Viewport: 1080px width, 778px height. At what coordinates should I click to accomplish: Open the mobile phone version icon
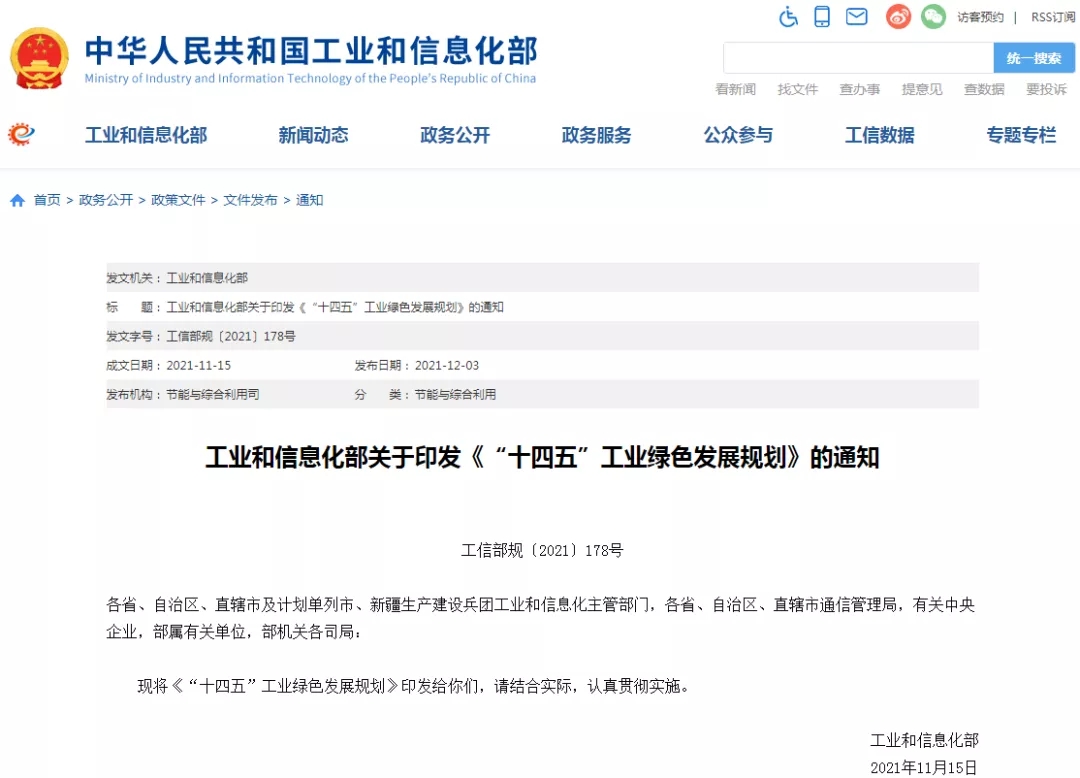point(822,16)
